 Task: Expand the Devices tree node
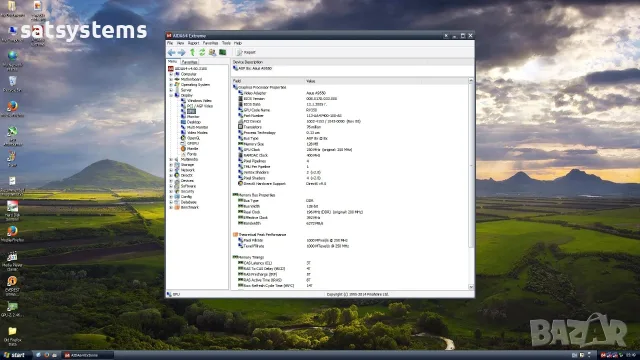tap(171, 181)
